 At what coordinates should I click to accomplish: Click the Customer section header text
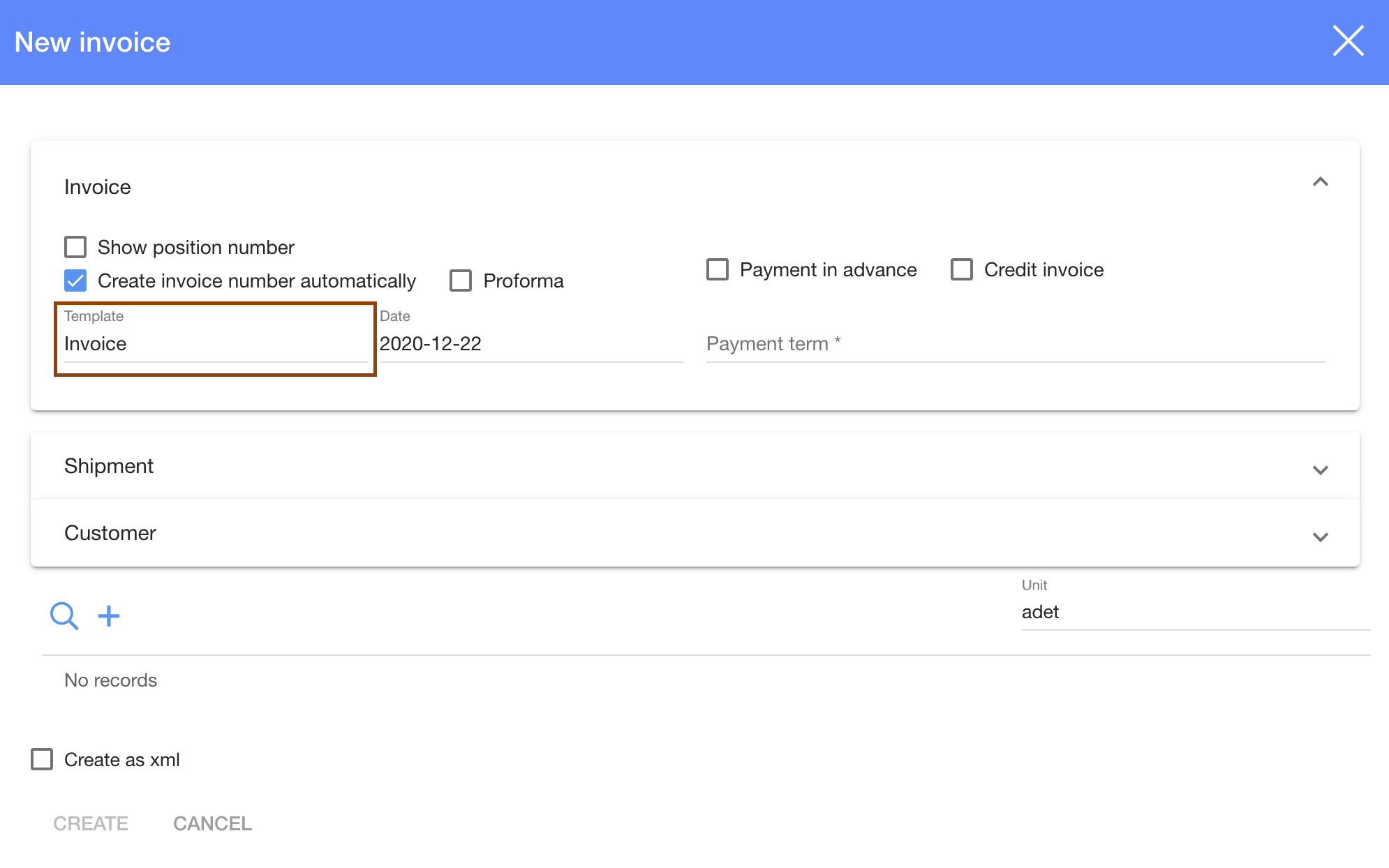coord(110,533)
